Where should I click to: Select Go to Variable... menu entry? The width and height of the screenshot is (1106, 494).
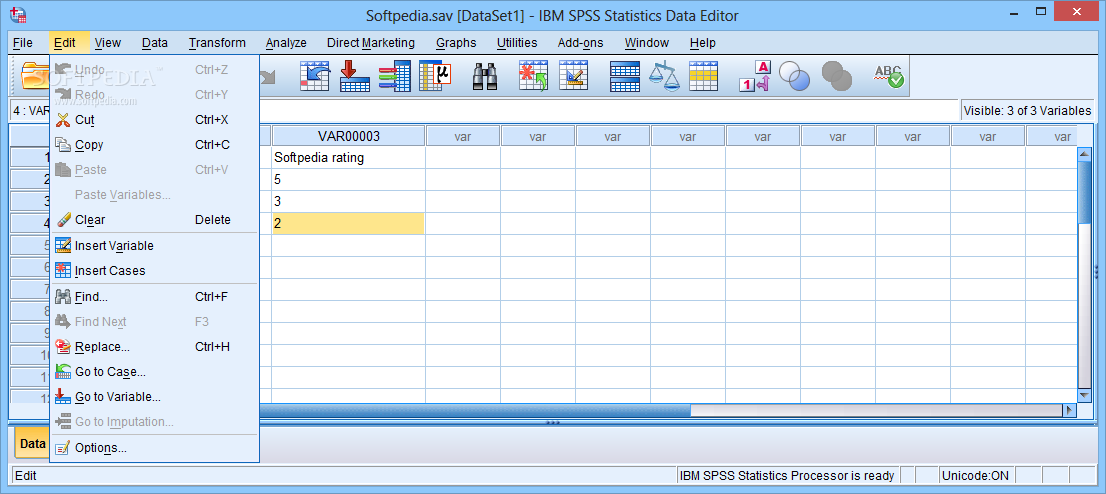pos(154,397)
